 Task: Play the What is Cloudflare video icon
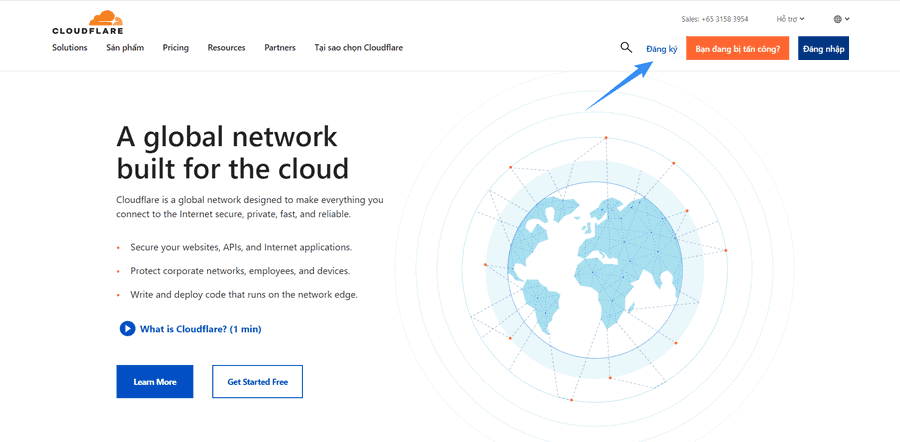127,329
